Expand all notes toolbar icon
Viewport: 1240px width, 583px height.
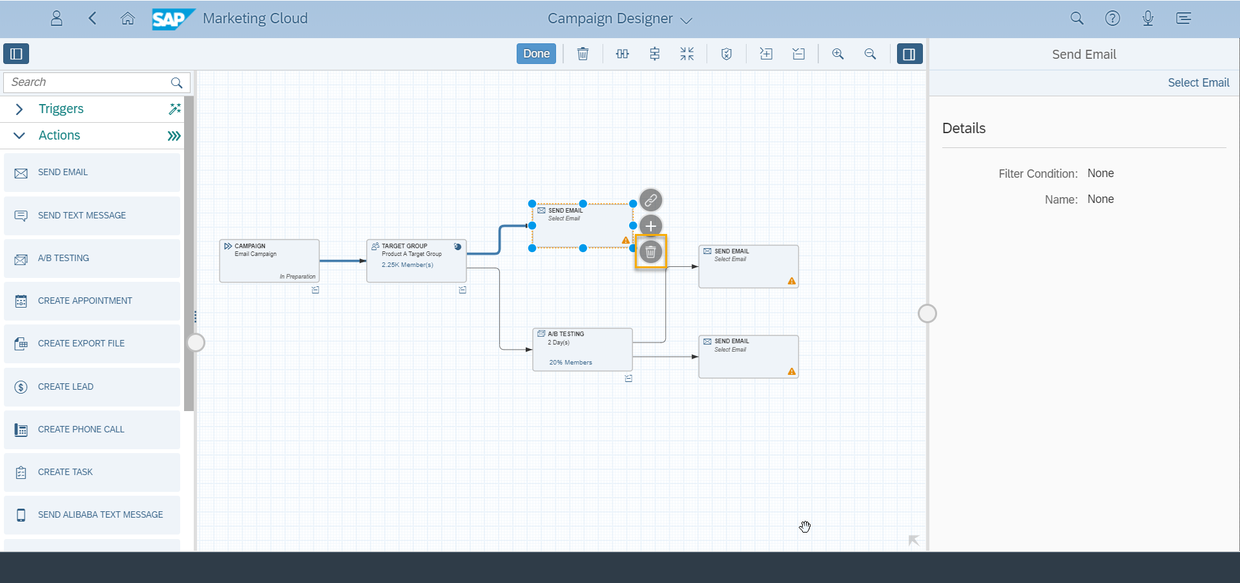click(766, 54)
